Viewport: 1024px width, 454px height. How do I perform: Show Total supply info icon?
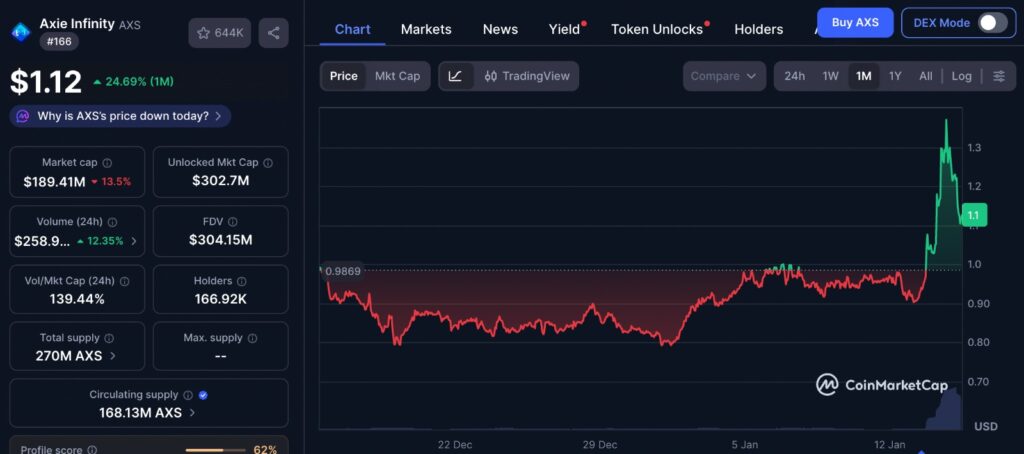tap(109, 338)
